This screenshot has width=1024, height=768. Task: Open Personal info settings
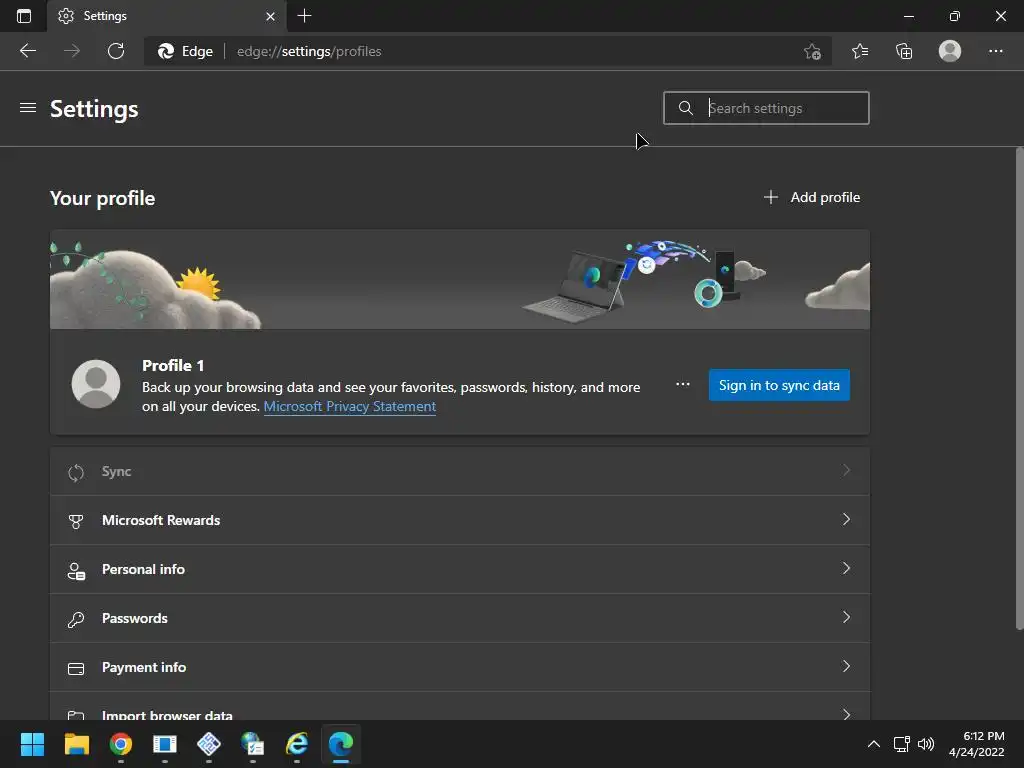pos(460,569)
